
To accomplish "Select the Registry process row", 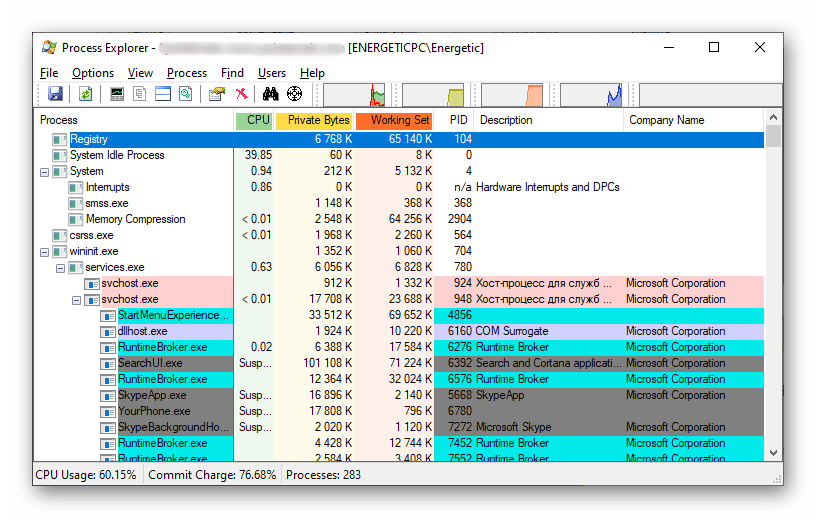I will tap(399, 140).
